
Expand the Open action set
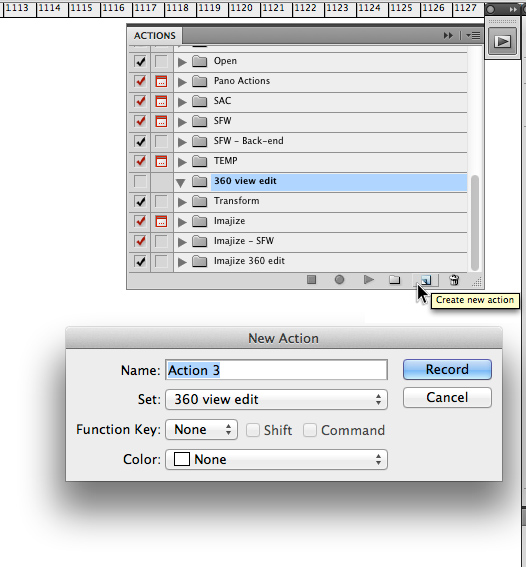(182, 62)
